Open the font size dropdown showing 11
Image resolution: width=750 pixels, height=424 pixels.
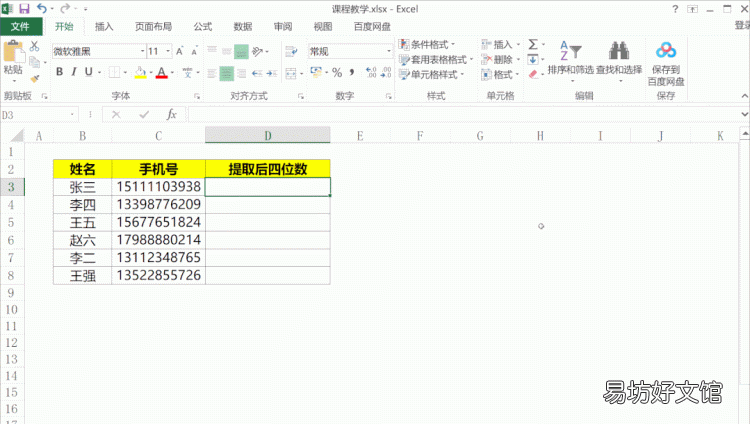pyautogui.click(x=168, y=51)
